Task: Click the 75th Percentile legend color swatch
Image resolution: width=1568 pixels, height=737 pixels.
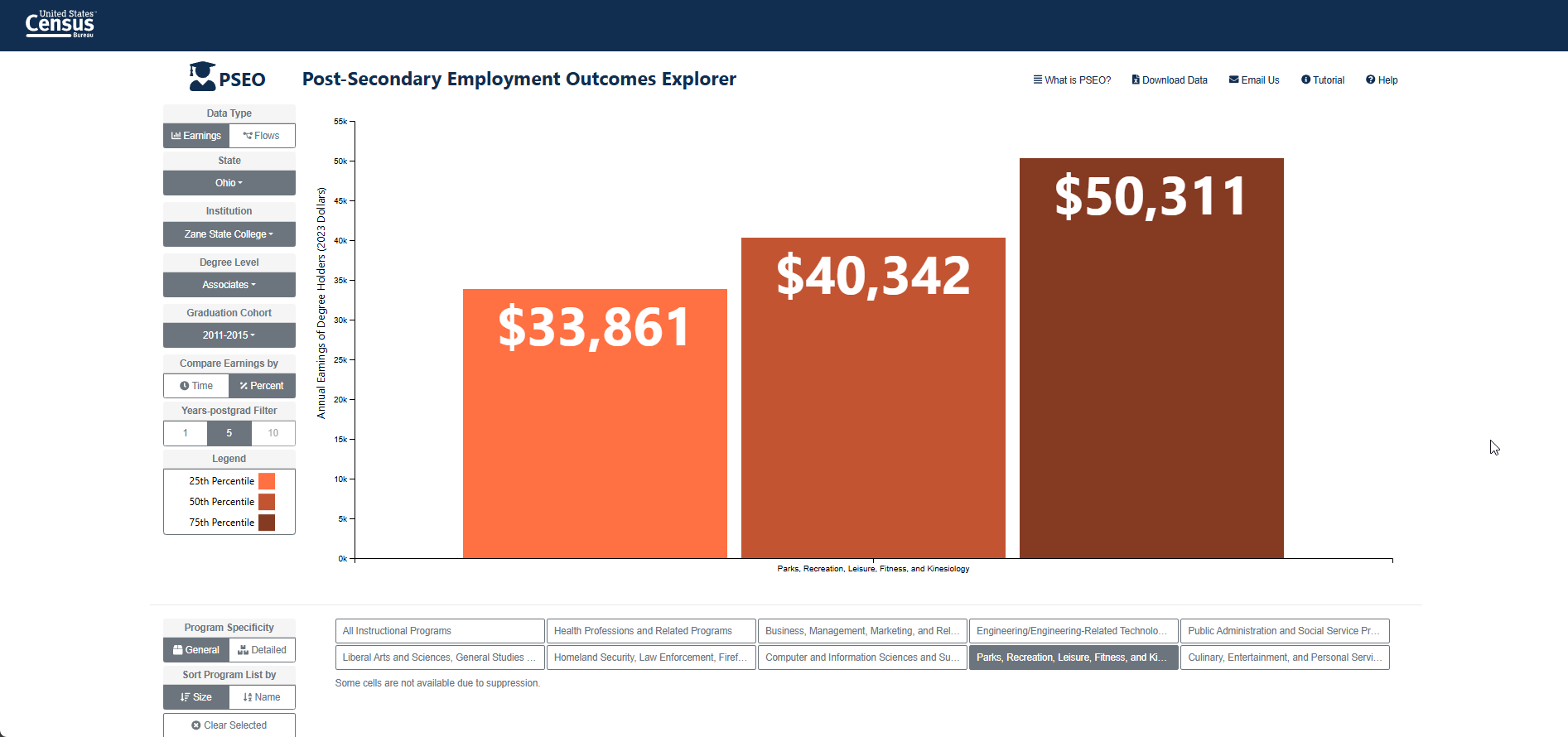Action: (267, 523)
